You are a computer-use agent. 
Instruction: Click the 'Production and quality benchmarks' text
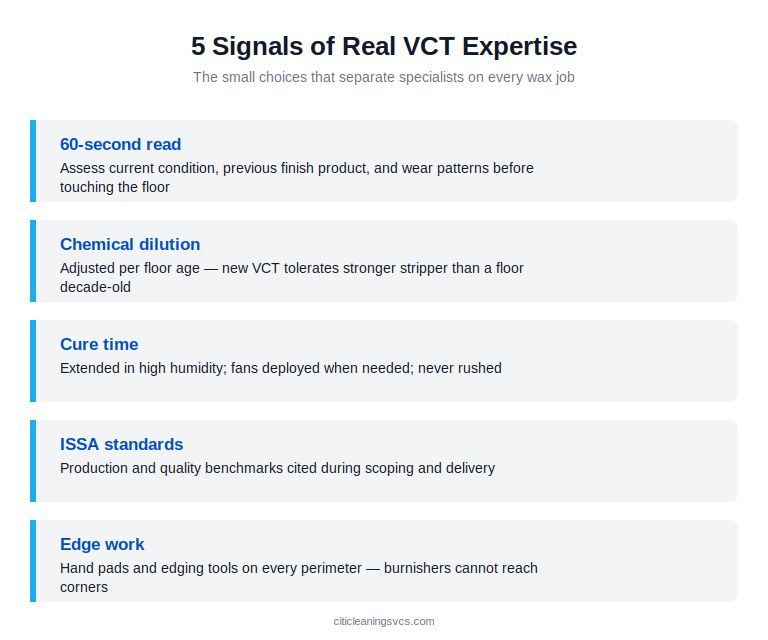click(277, 468)
